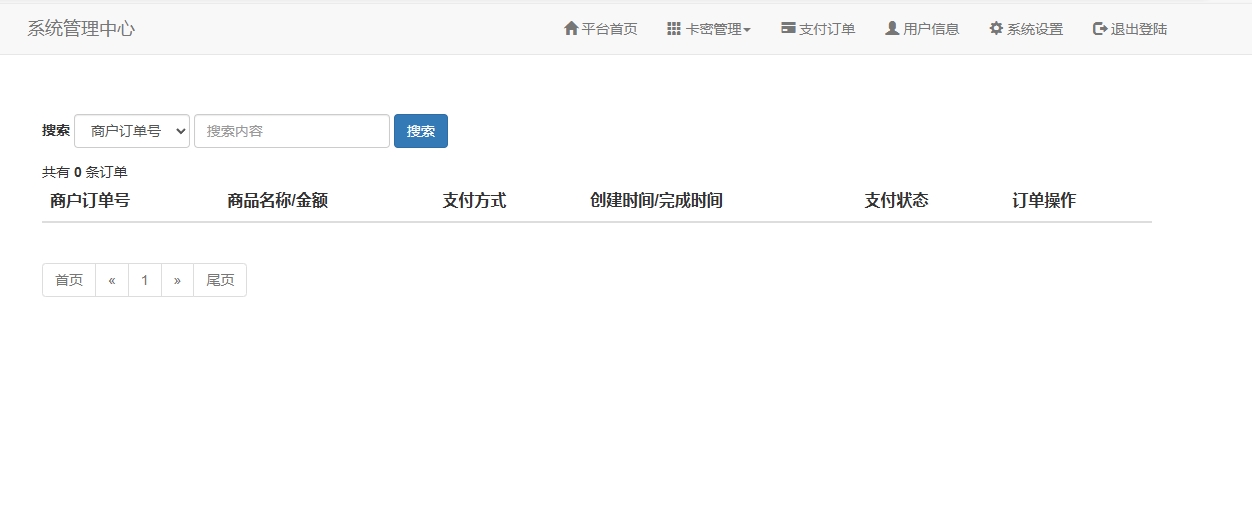The width and height of the screenshot is (1252, 530).
Task: Click the logout icon beside 退出登陆
Action: coord(1100,29)
